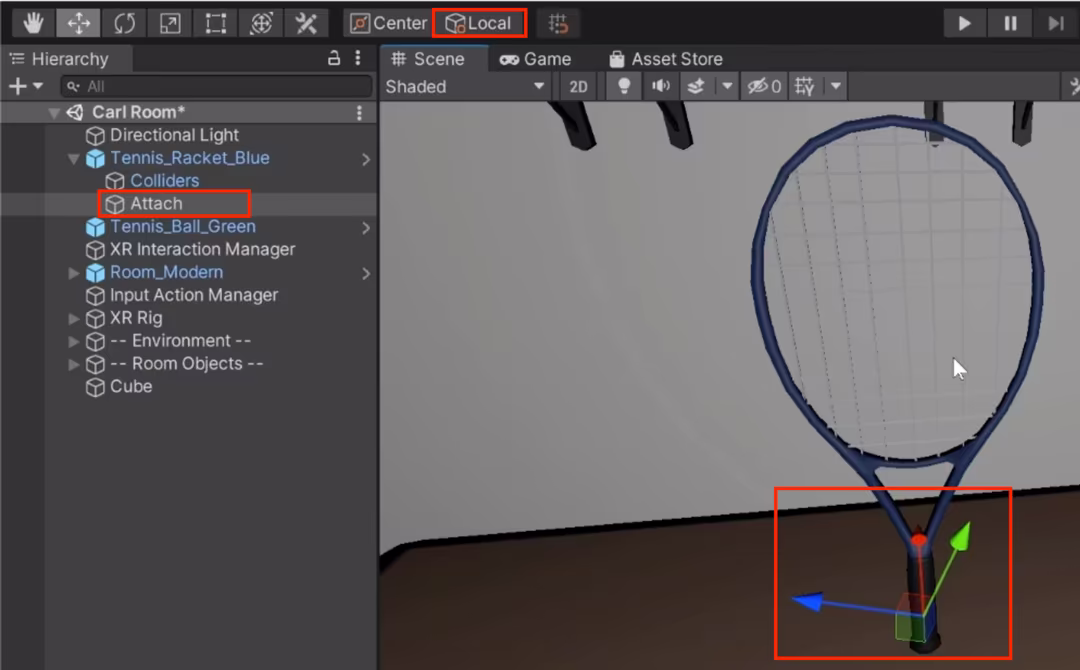Toggle scene lighting bulb
1080x670 pixels.
[x=624, y=86]
